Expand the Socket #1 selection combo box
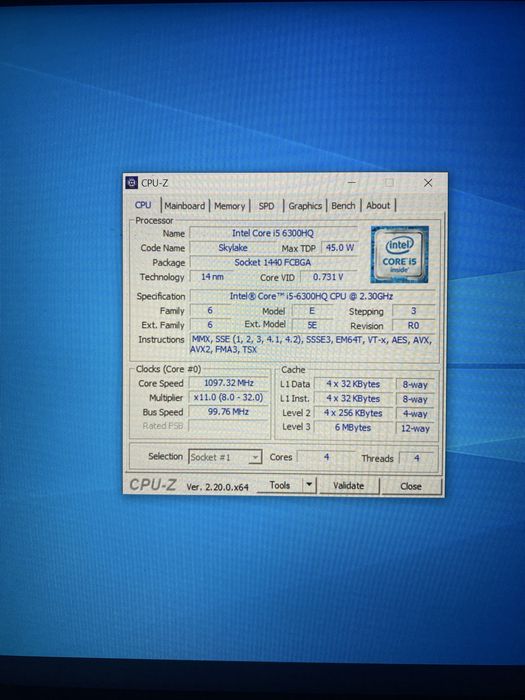The image size is (525, 700). pyautogui.click(x=225, y=457)
